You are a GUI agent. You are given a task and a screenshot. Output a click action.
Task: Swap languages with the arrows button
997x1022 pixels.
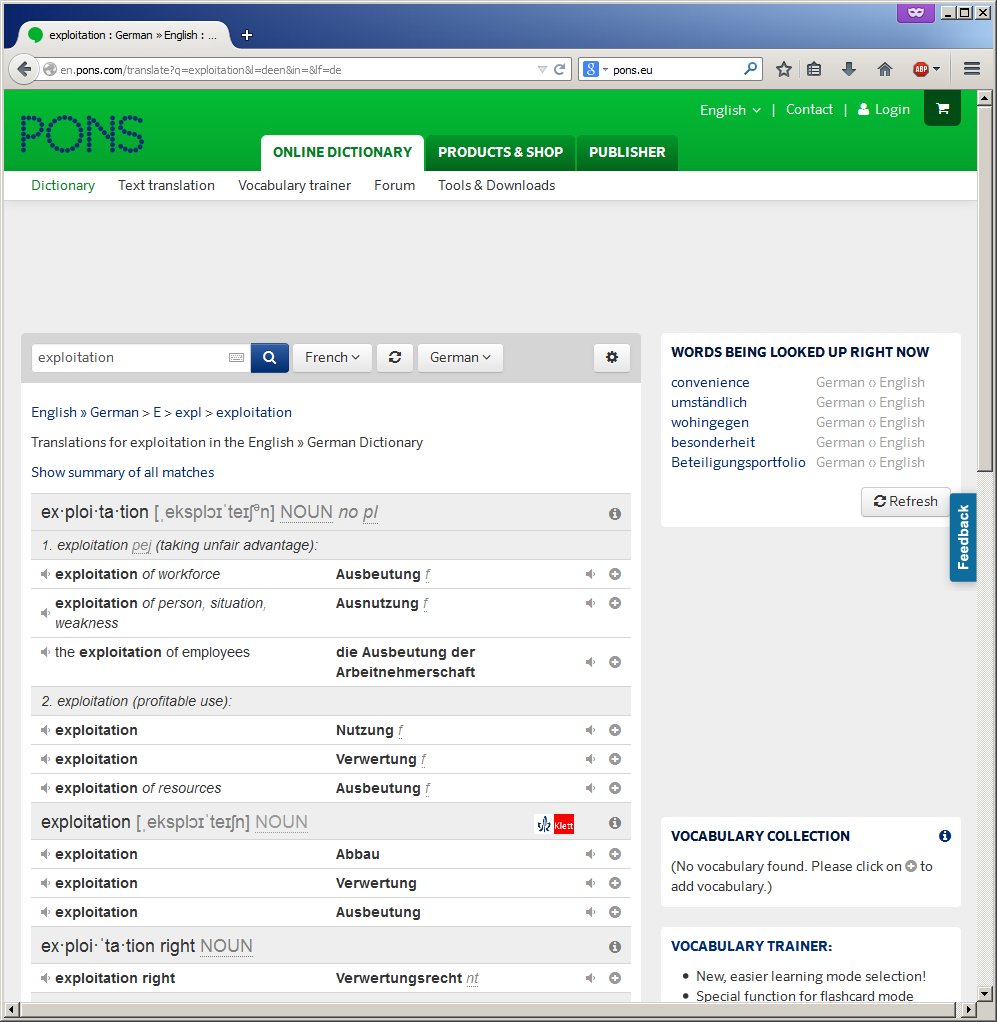tap(395, 358)
